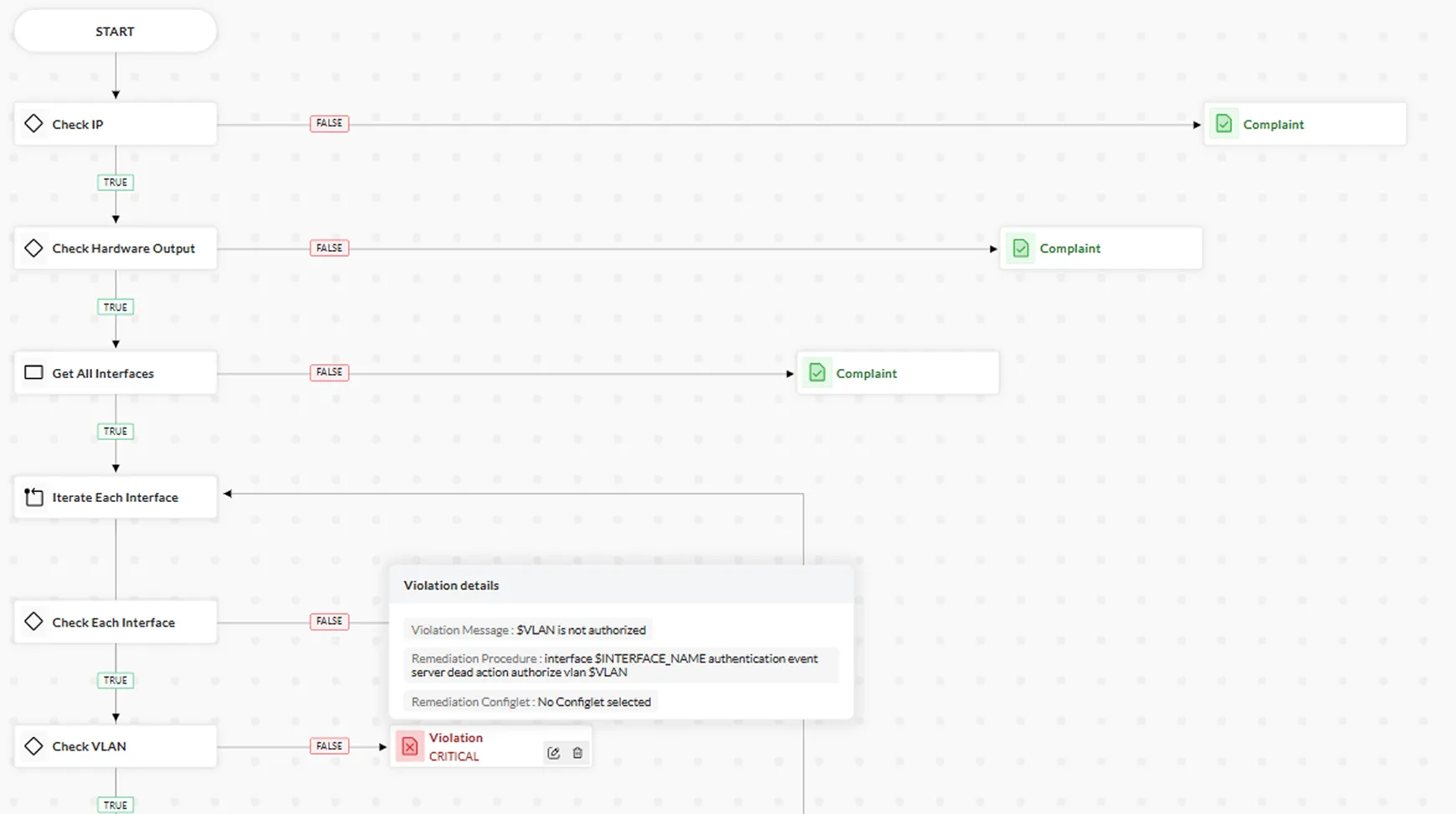The width and height of the screenshot is (1456, 814).
Task: Click the diamond icon on the Check IP node
Action: tap(33, 123)
